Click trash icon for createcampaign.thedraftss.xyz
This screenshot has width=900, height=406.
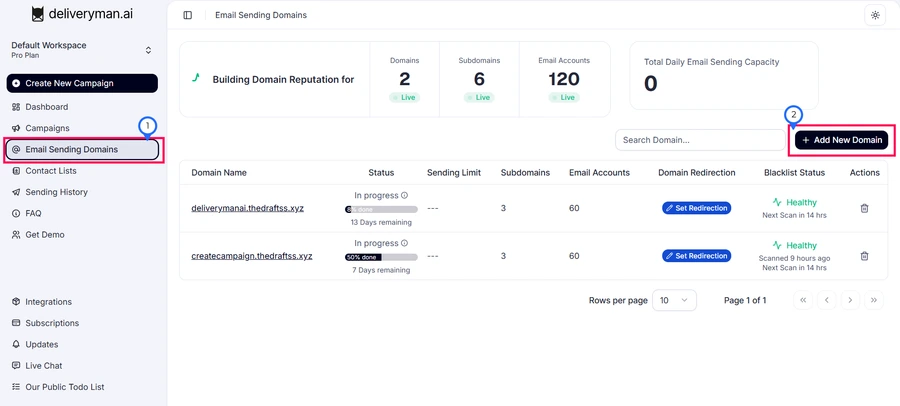[x=864, y=256]
